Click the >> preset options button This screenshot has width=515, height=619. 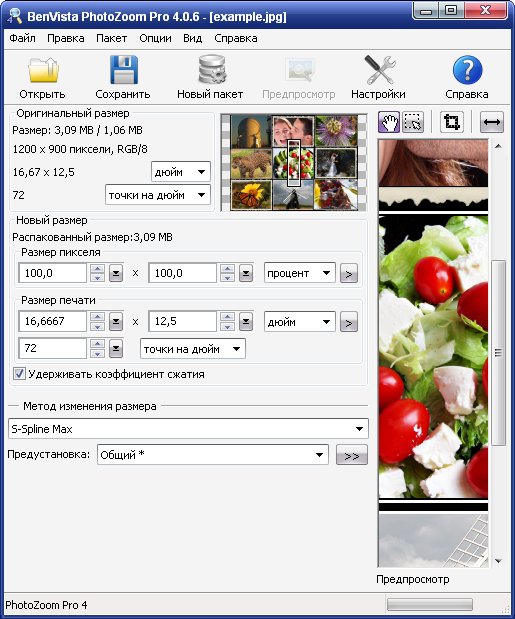pyautogui.click(x=351, y=455)
